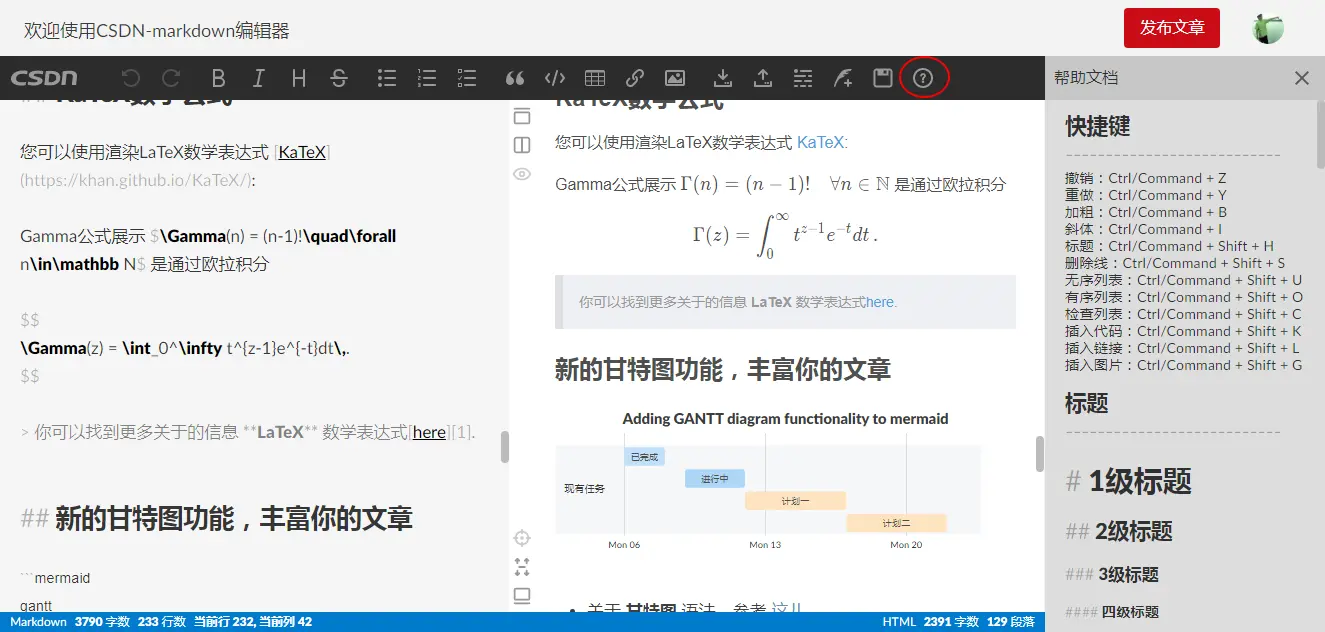Switch to split column layout icon

point(522,145)
